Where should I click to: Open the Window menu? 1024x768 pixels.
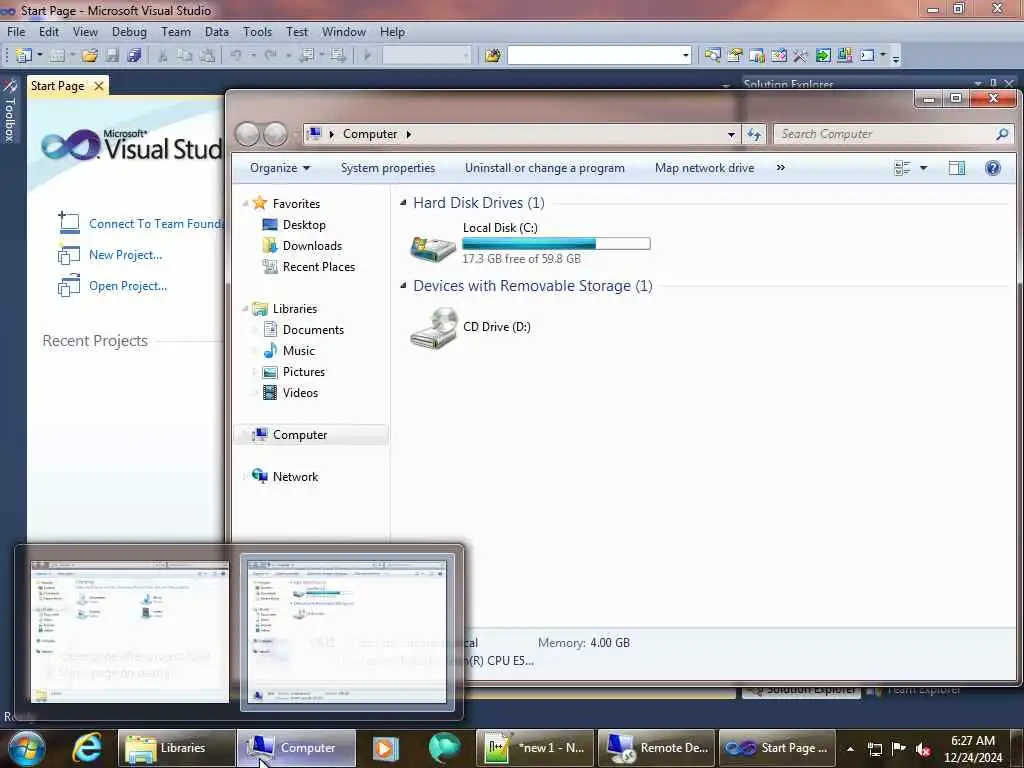[x=344, y=31]
